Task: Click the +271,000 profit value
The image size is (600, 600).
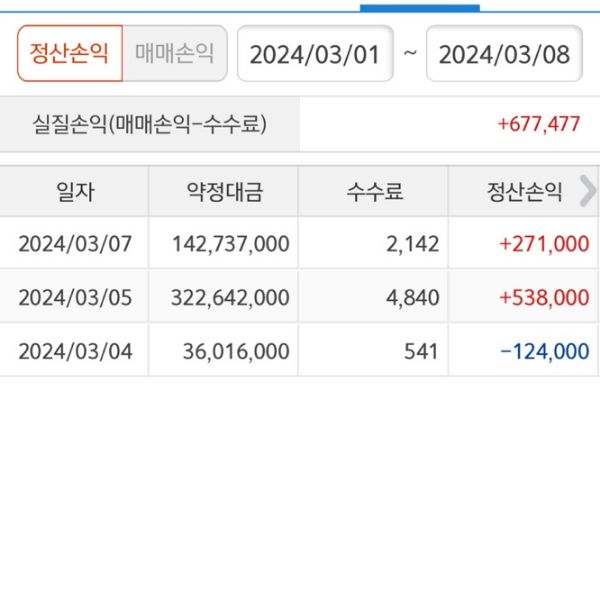Action: [x=544, y=244]
